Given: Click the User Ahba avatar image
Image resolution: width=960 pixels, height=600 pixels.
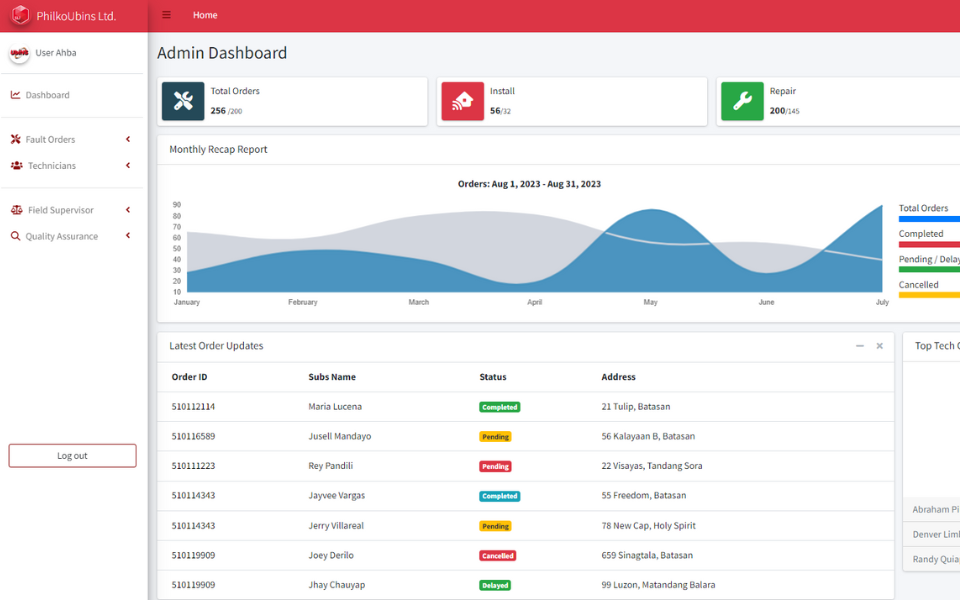Looking at the screenshot, I should click(x=19, y=54).
